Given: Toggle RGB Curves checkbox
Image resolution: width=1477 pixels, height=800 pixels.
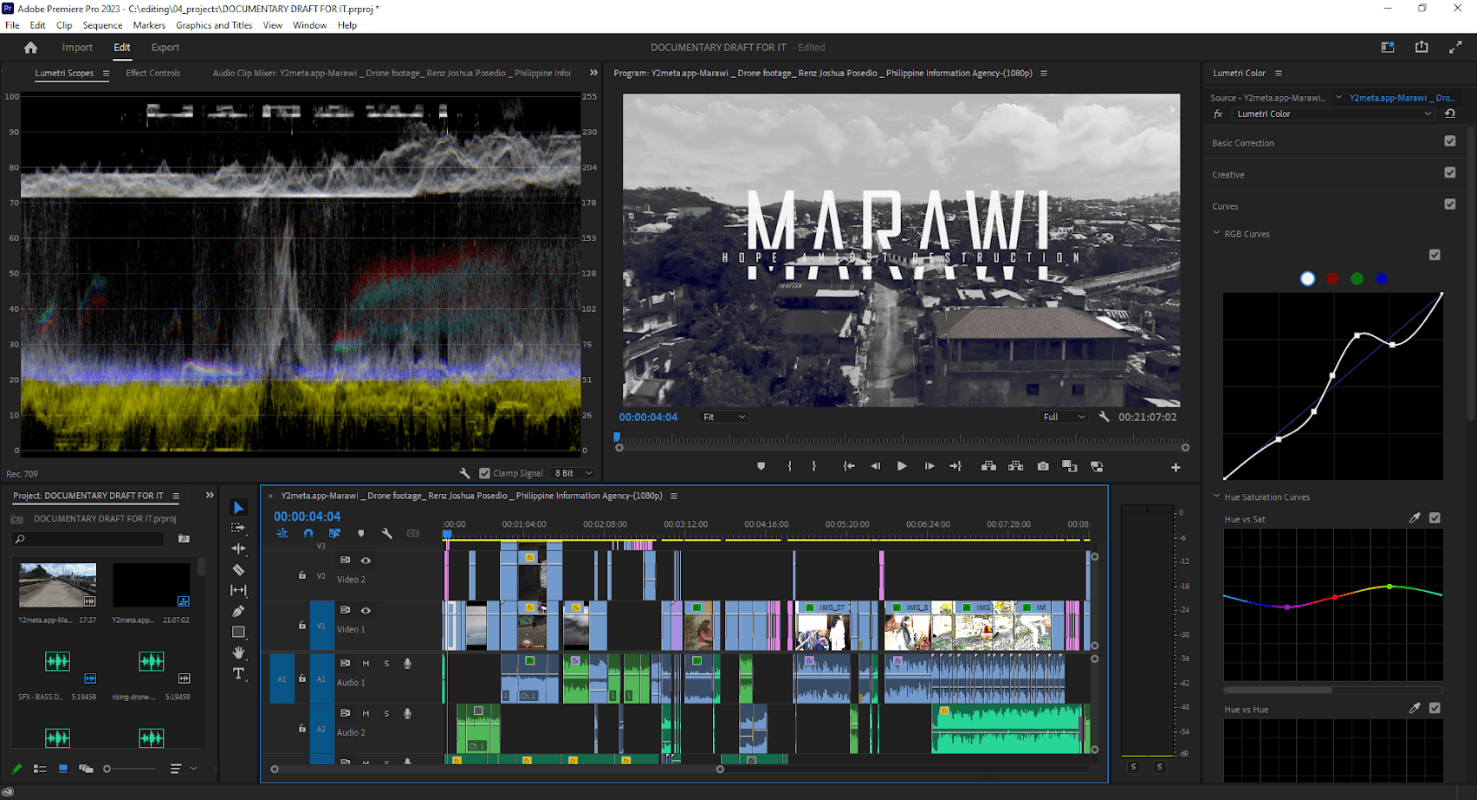Looking at the screenshot, I should [1435, 255].
